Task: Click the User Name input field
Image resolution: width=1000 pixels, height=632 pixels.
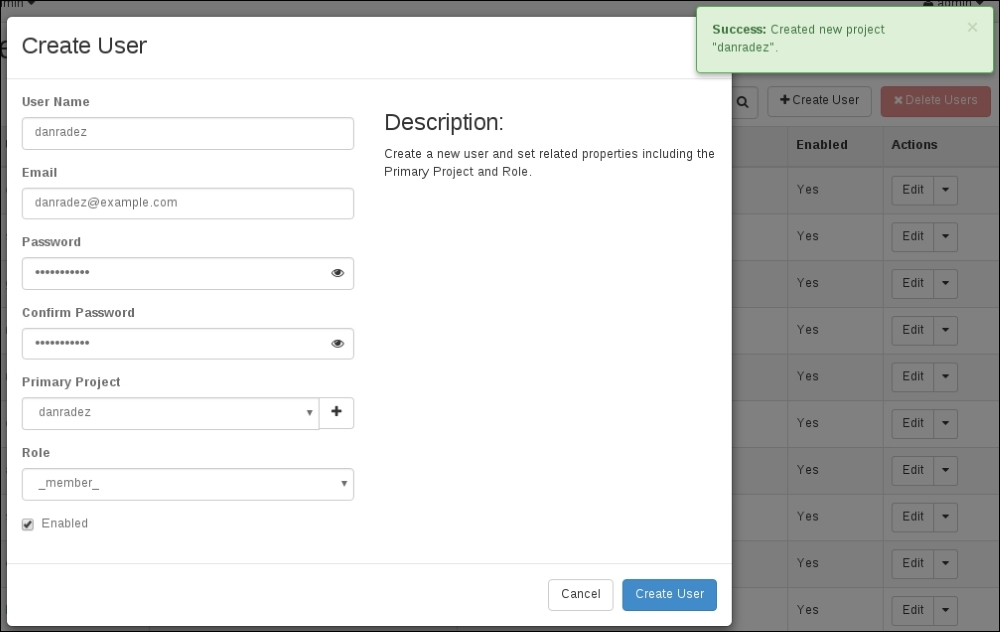Action: point(188,133)
